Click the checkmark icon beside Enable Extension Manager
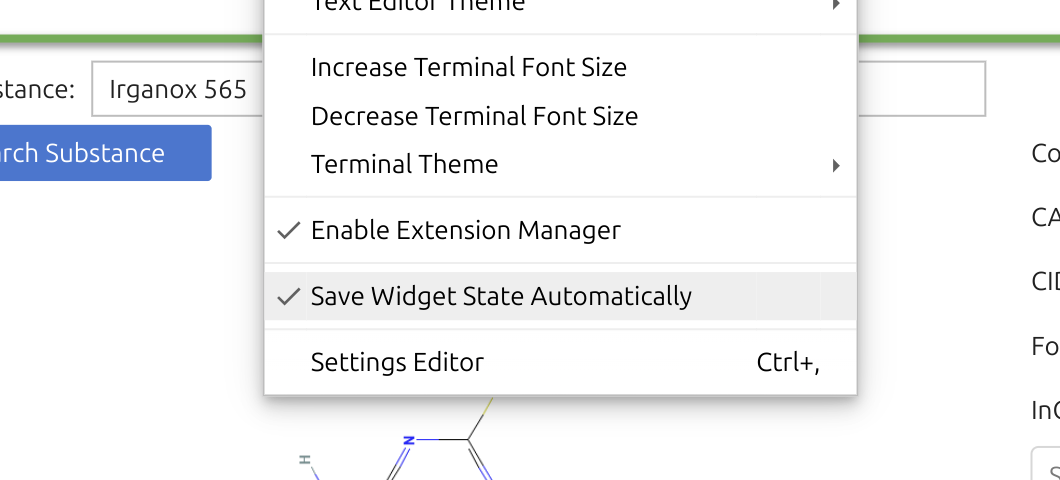 (x=289, y=231)
